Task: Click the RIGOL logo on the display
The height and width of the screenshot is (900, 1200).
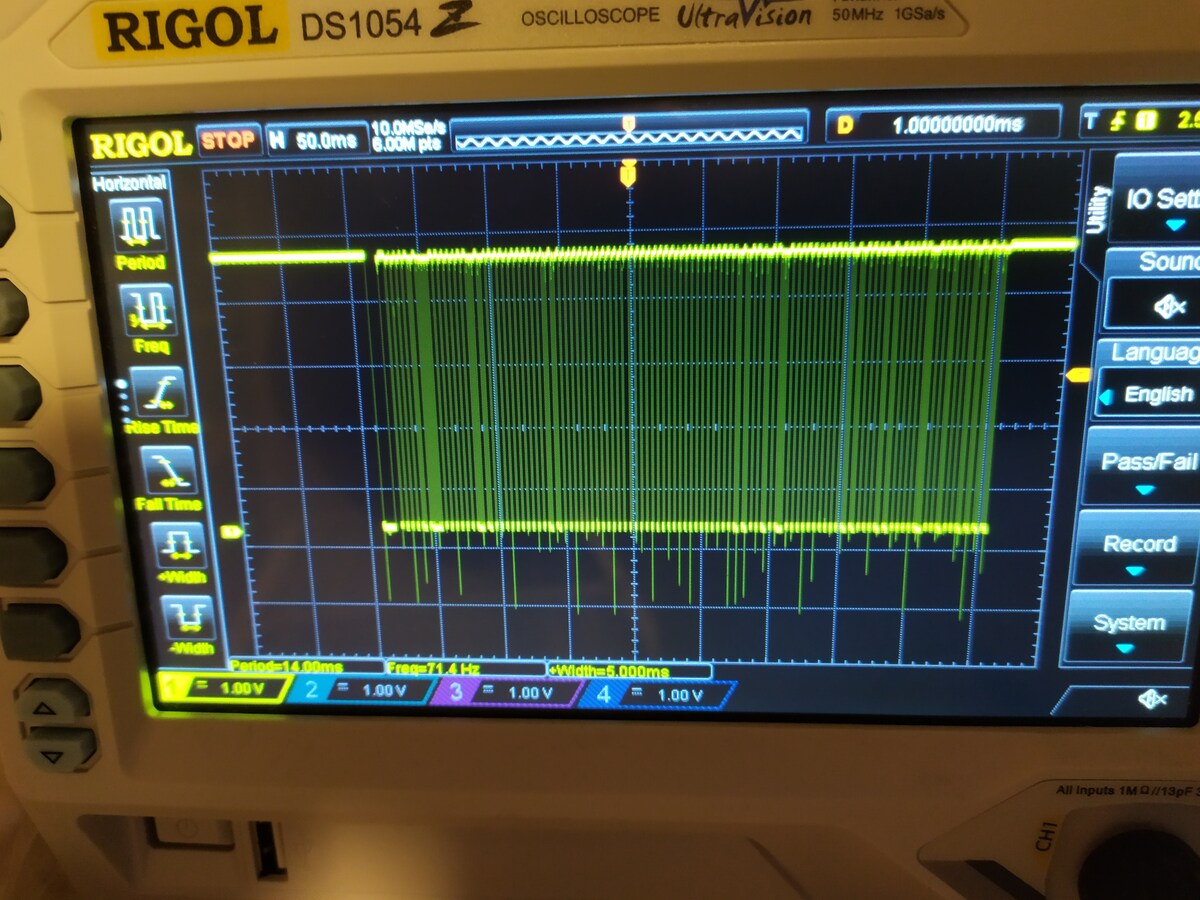Action: [x=141, y=145]
